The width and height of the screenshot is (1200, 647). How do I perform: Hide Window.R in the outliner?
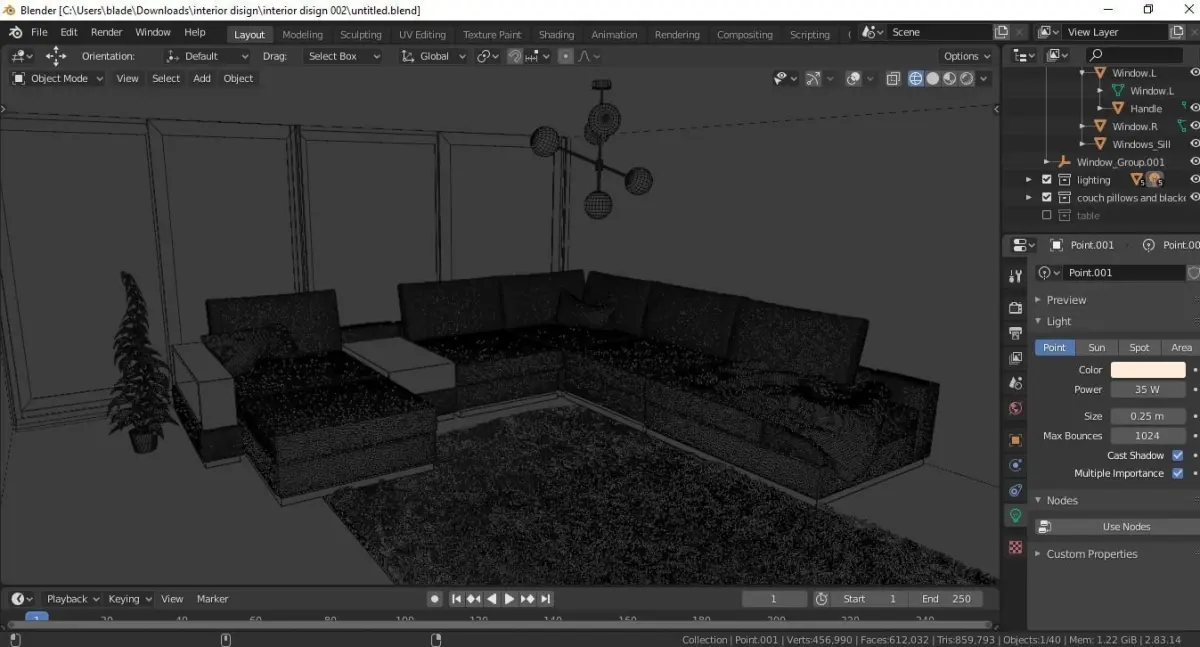[1194, 126]
